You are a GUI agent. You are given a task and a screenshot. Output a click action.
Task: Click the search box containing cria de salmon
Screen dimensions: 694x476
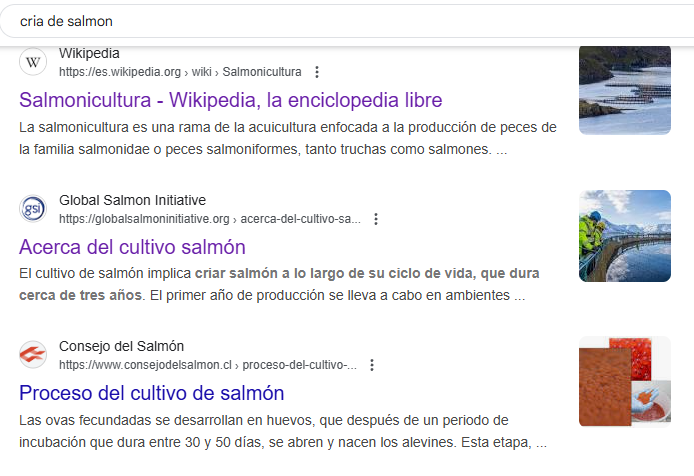(x=347, y=21)
